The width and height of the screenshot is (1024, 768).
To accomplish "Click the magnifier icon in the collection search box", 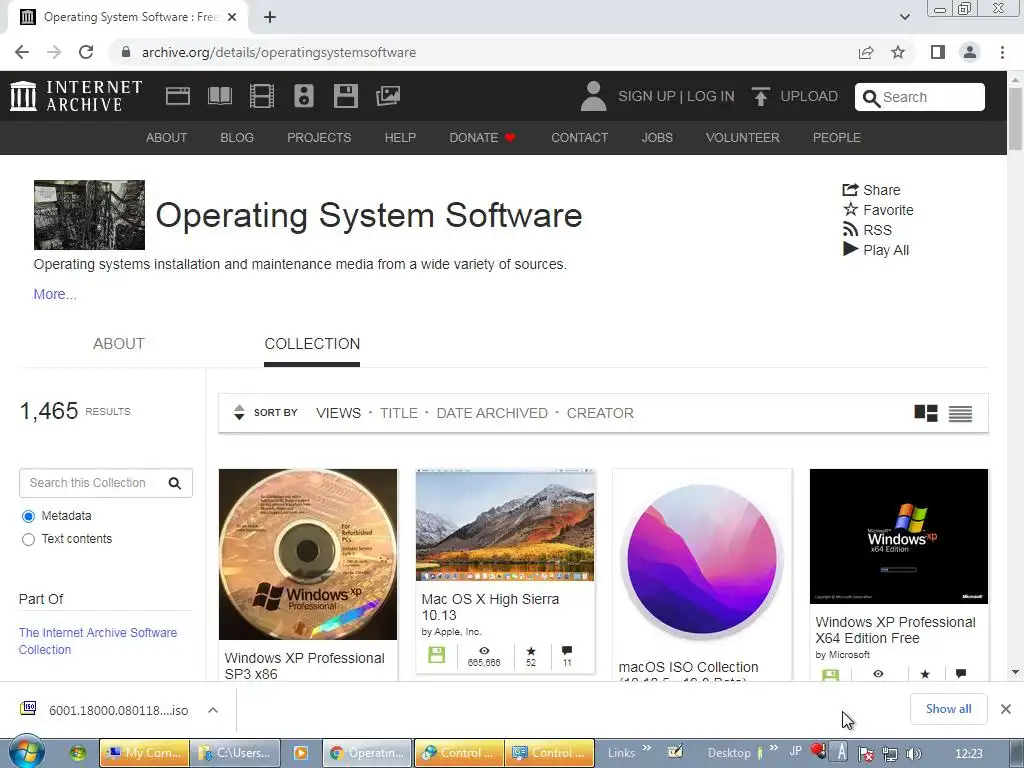I will click(x=174, y=483).
